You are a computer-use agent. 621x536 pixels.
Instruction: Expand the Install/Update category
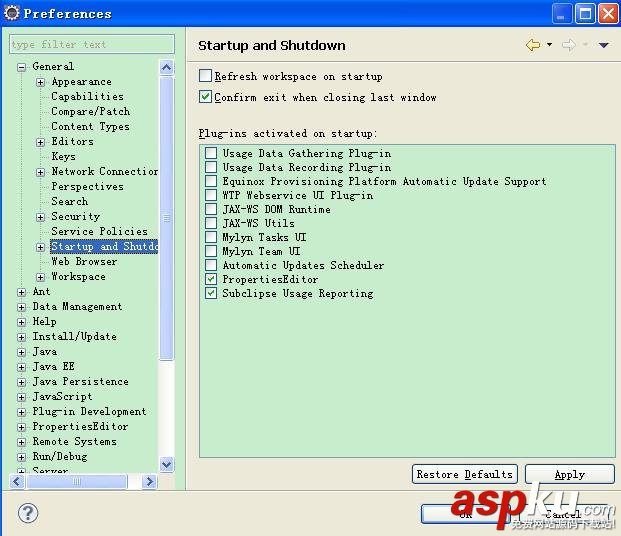click(22, 337)
